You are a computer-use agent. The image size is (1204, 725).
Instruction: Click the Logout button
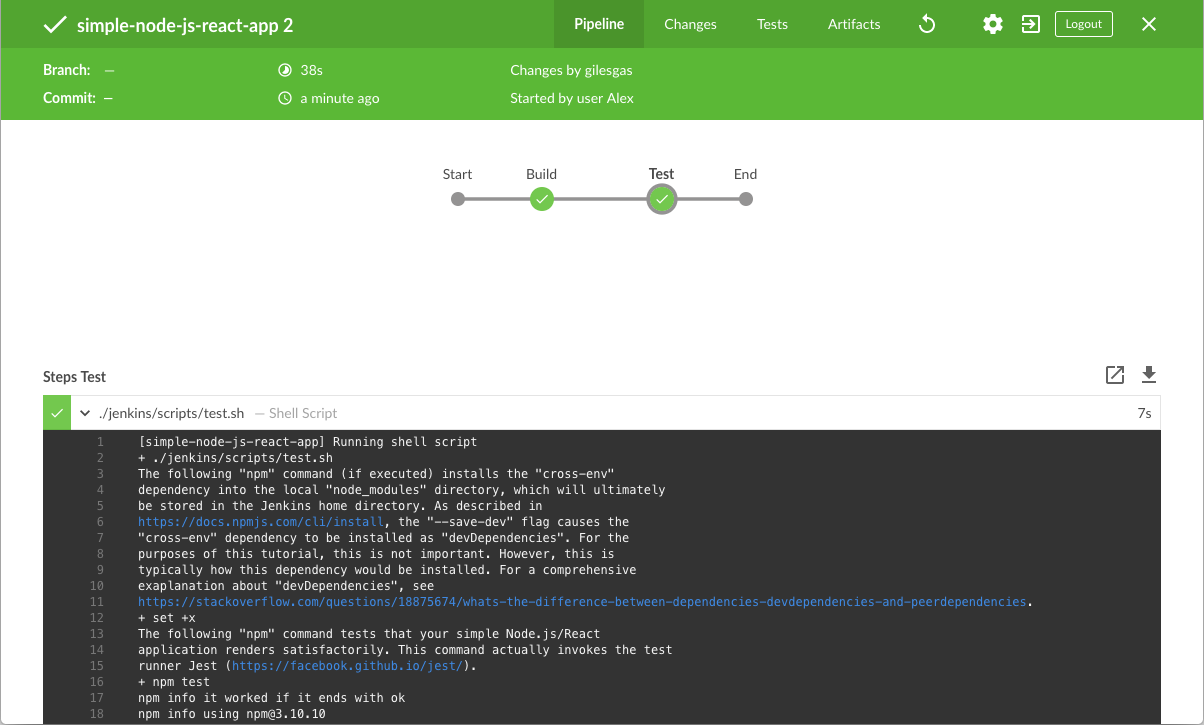[x=1083, y=24]
